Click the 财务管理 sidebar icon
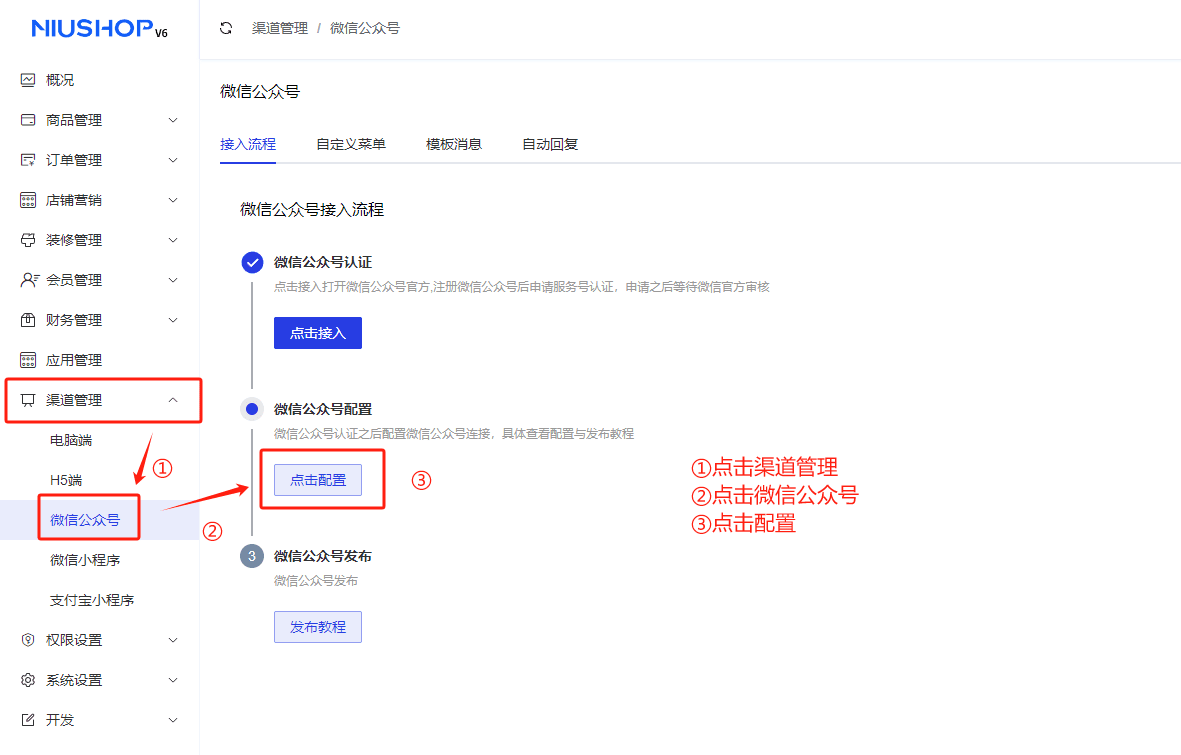The image size is (1181, 755). [x=28, y=320]
